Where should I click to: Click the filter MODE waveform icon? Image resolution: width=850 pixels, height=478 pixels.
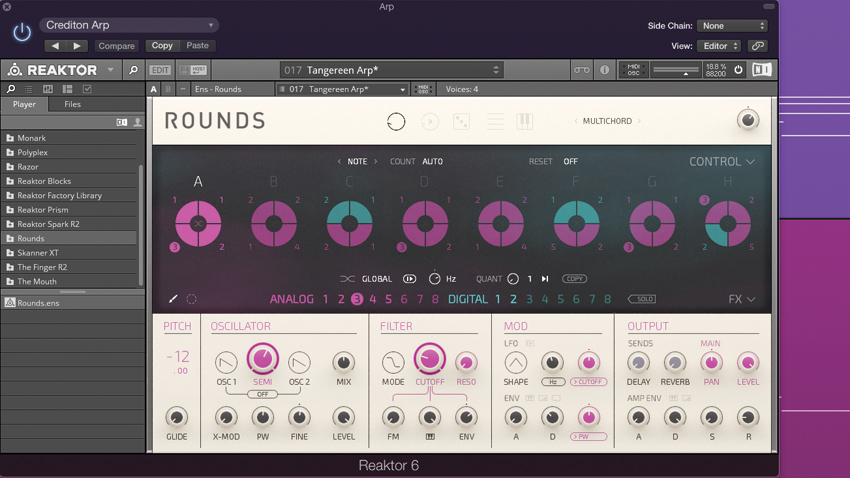[x=392, y=363]
